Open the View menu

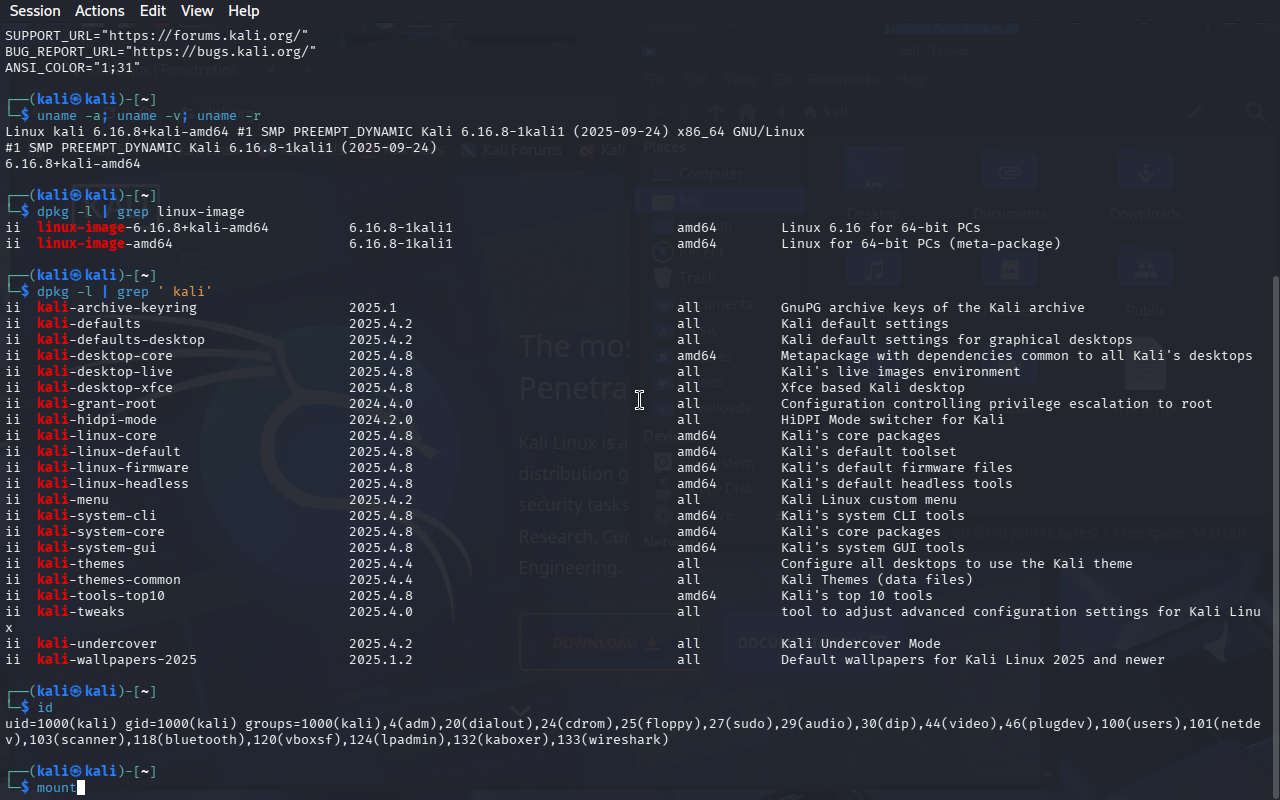197,11
